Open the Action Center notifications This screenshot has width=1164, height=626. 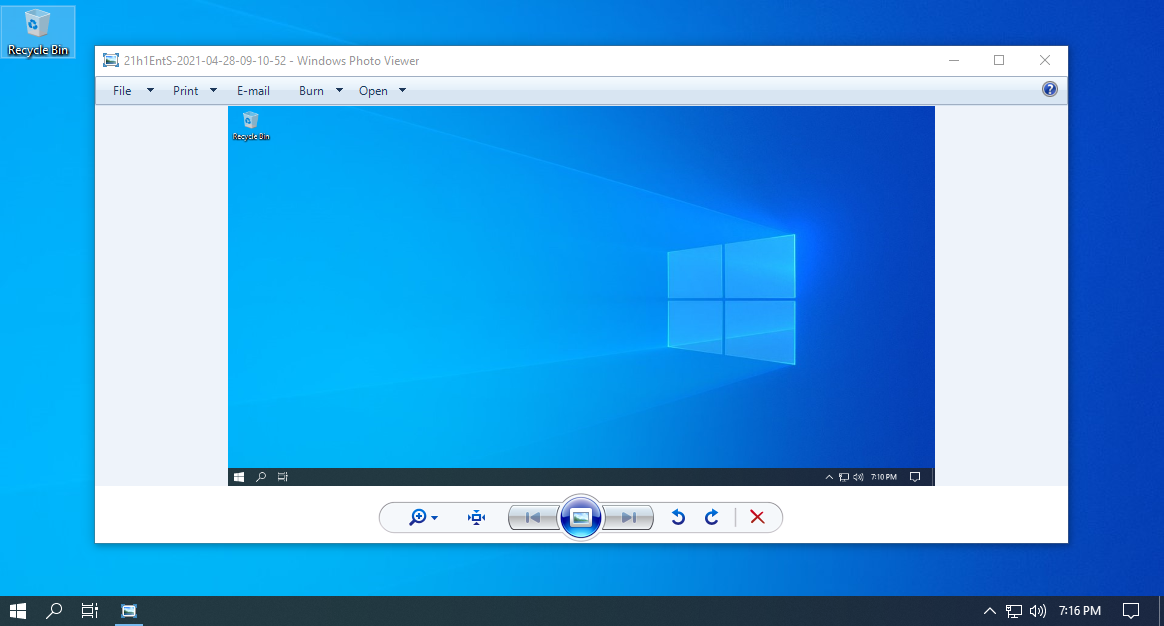(x=1131, y=611)
